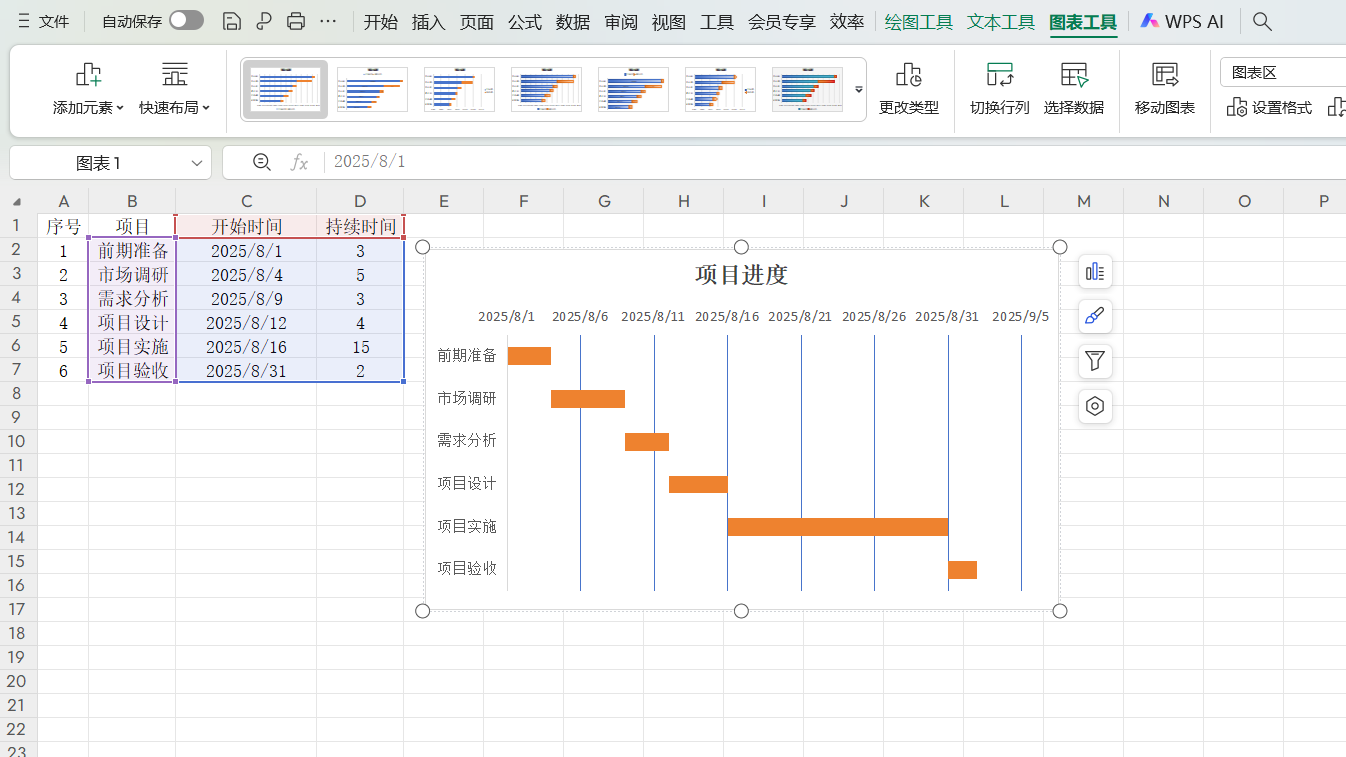Switch to the 插入 ribbon tab
Image resolution: width=1346 pixels, height=757 pixels.
click(x=428, y=21)
